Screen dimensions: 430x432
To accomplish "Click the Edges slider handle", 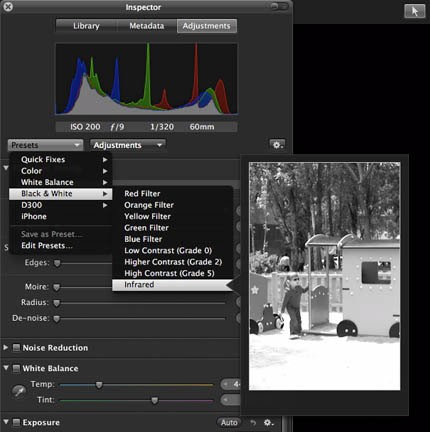I will (x=57, y=263).
